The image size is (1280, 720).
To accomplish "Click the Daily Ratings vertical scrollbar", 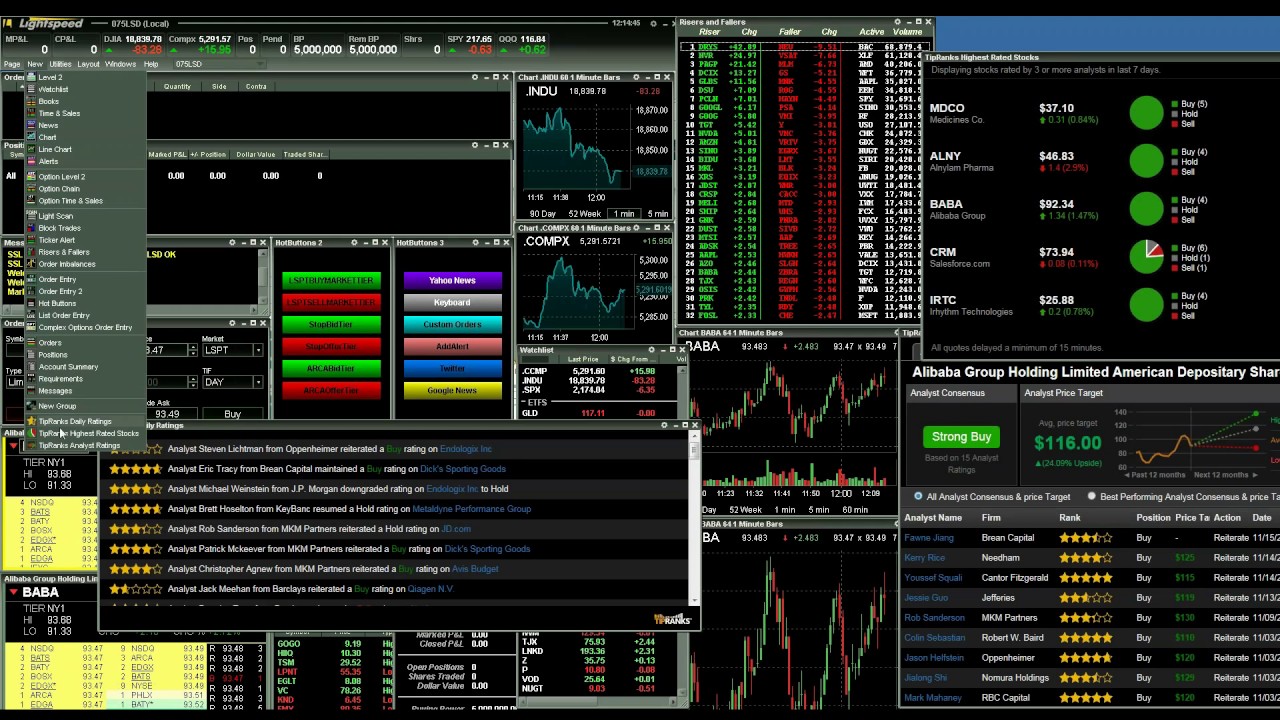I will tap(694, 518).
